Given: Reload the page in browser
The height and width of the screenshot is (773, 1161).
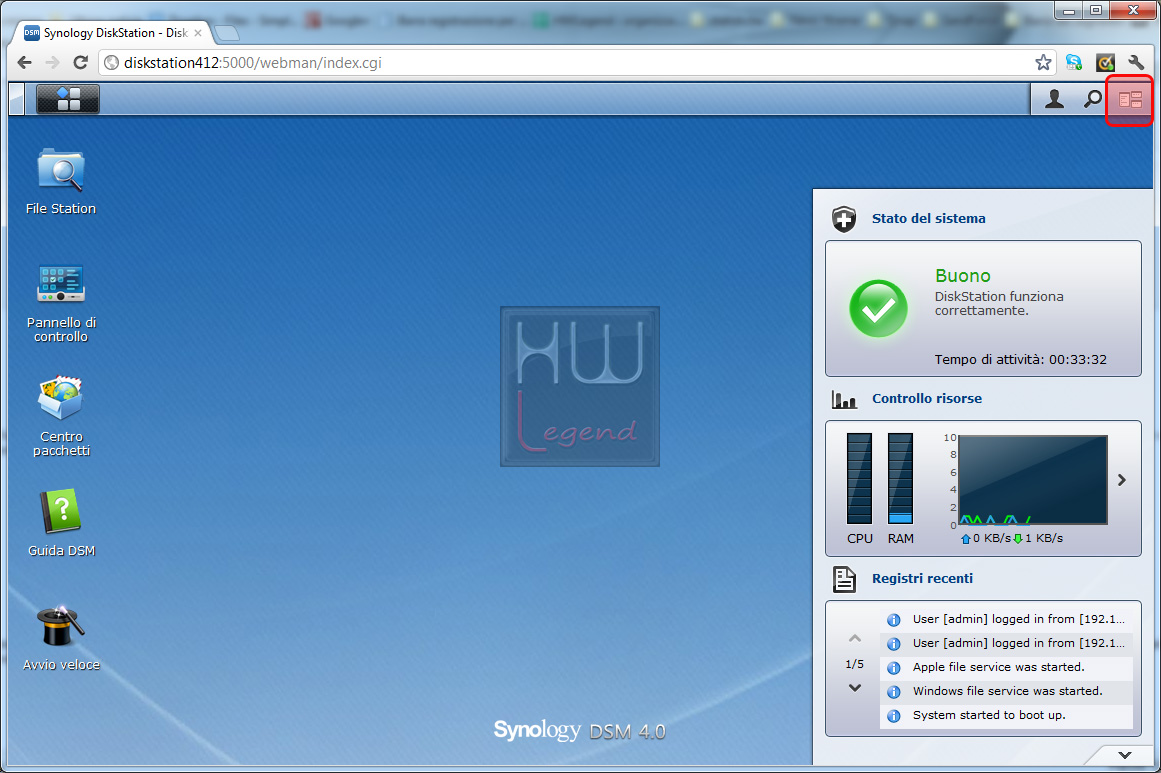Looking at the screenshot, I should (81, 63).
